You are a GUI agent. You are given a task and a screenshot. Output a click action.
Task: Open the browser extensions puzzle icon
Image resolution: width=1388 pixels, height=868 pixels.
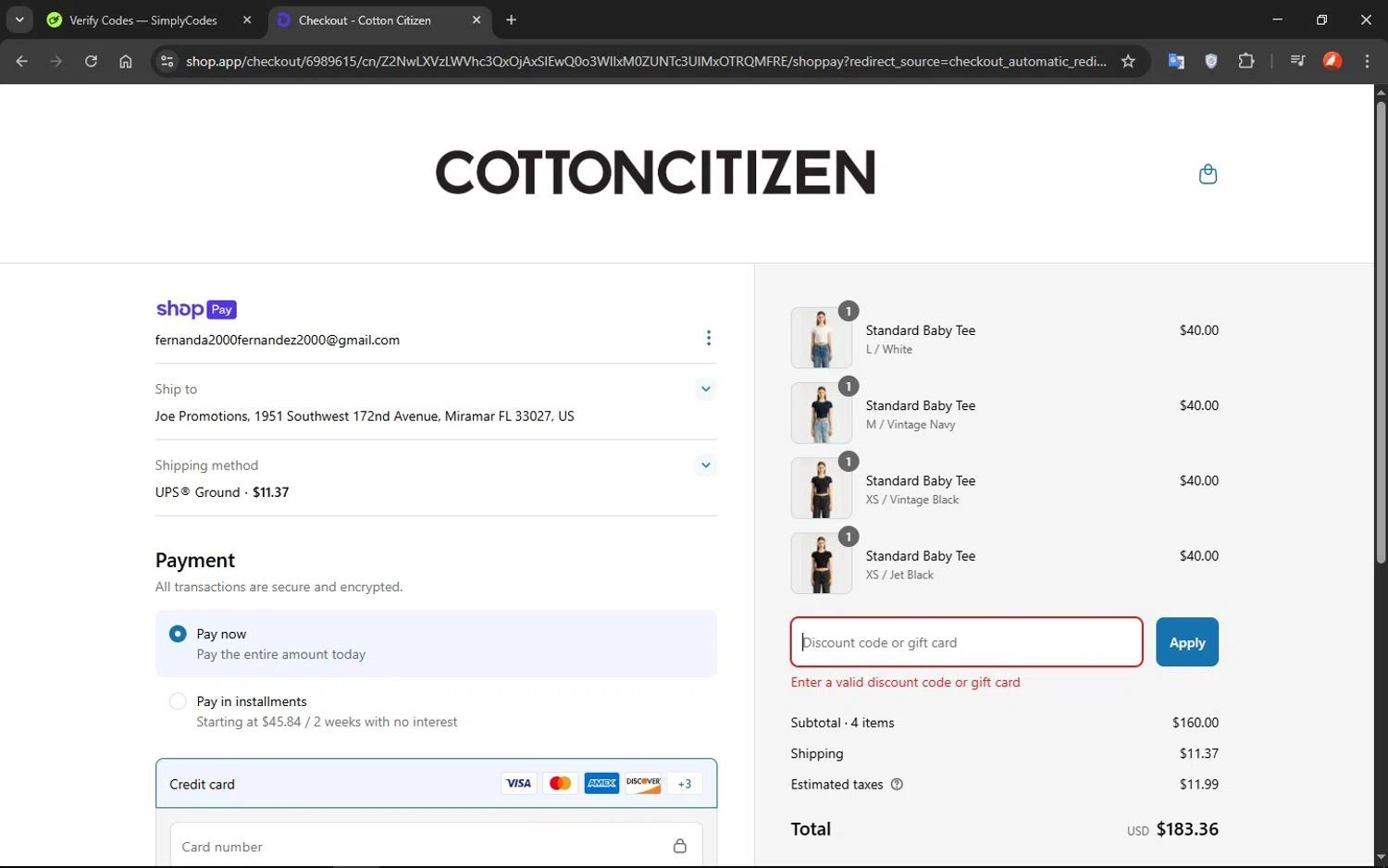point(1246,61)
